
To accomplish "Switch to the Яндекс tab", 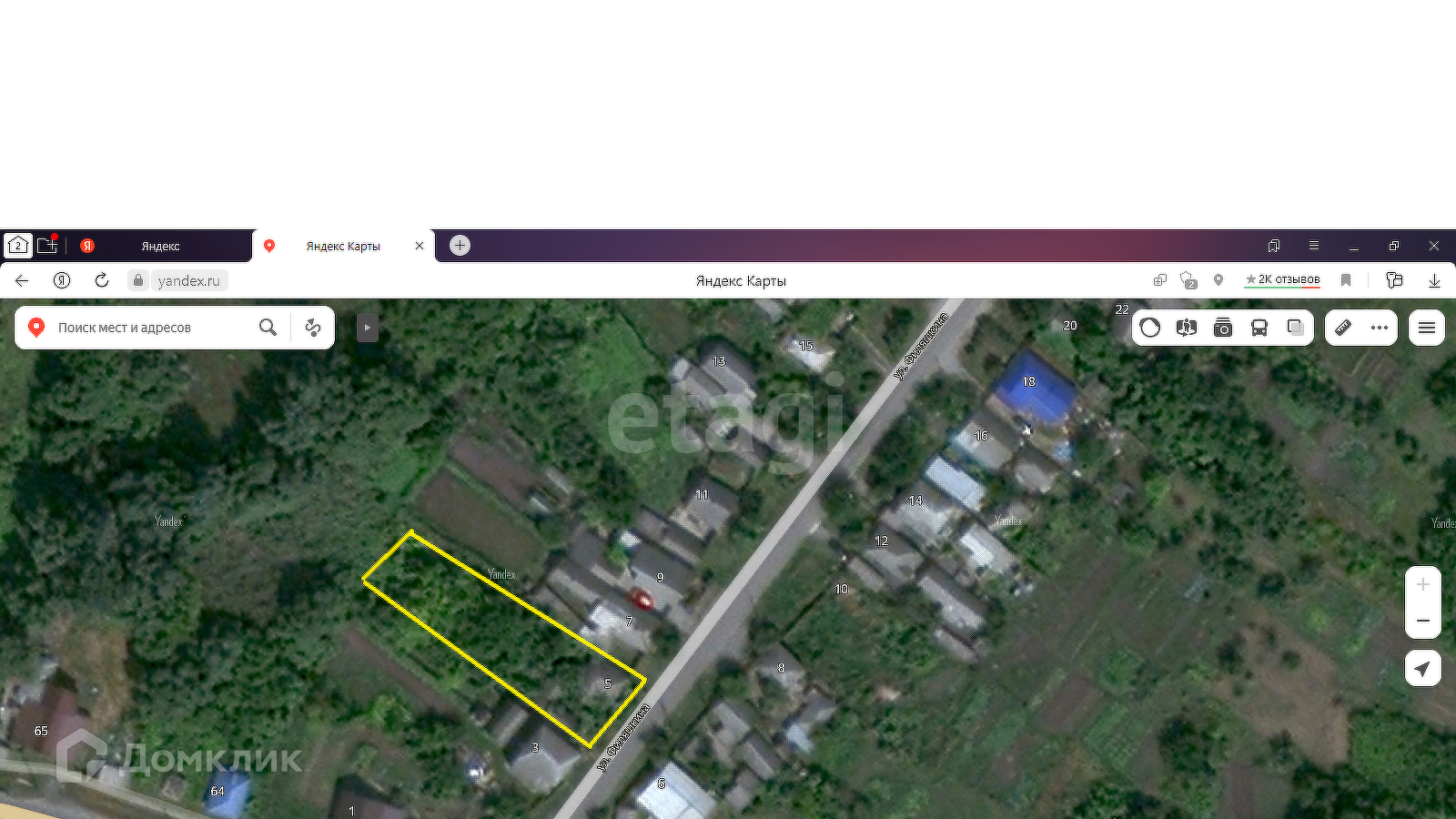I will coord(160,246).
